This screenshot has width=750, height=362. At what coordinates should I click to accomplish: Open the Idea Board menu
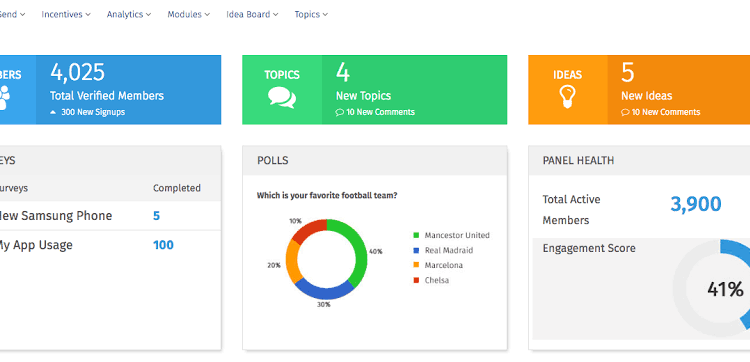pyautogui.click(x=252, y=14)
